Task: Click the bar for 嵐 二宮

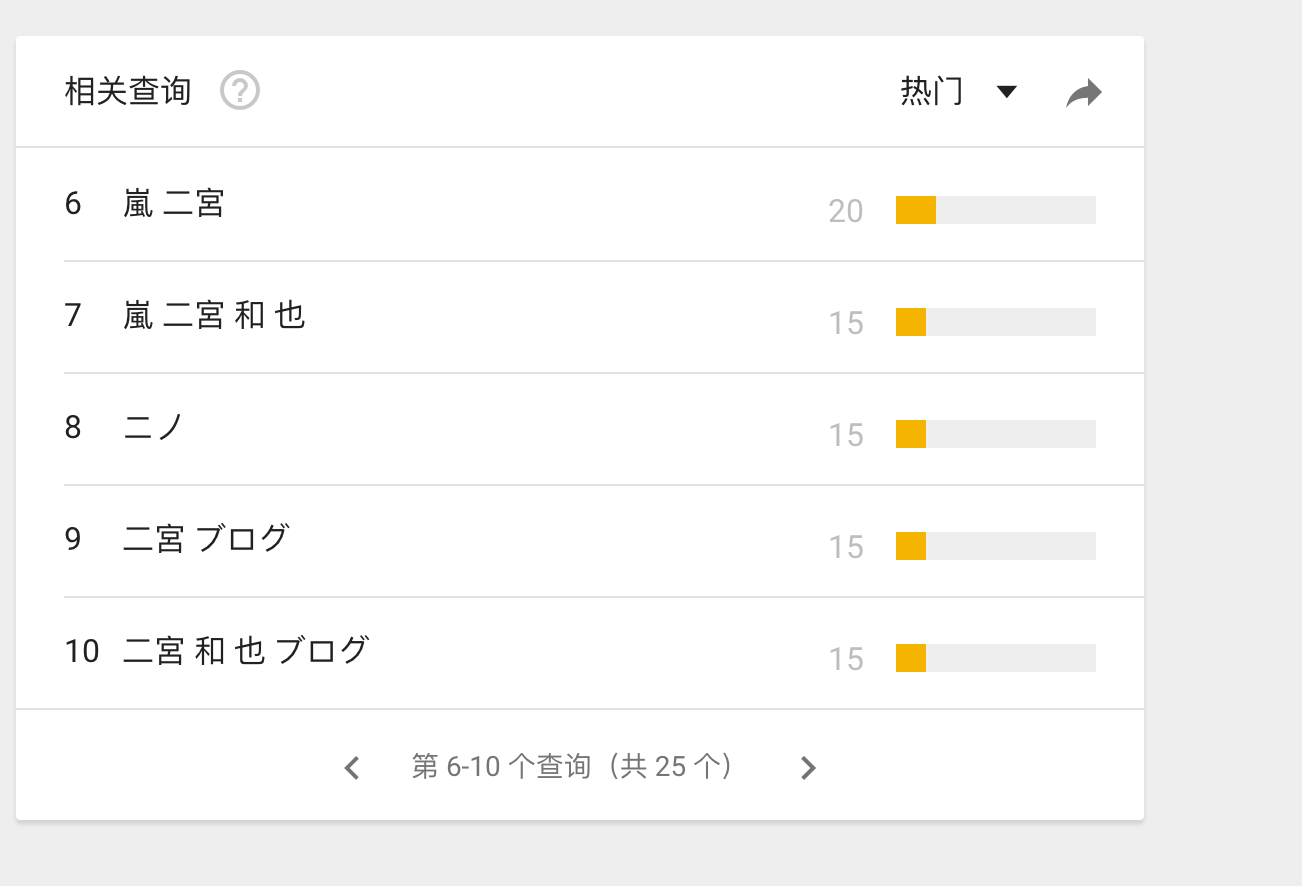Action: [995, 210]
